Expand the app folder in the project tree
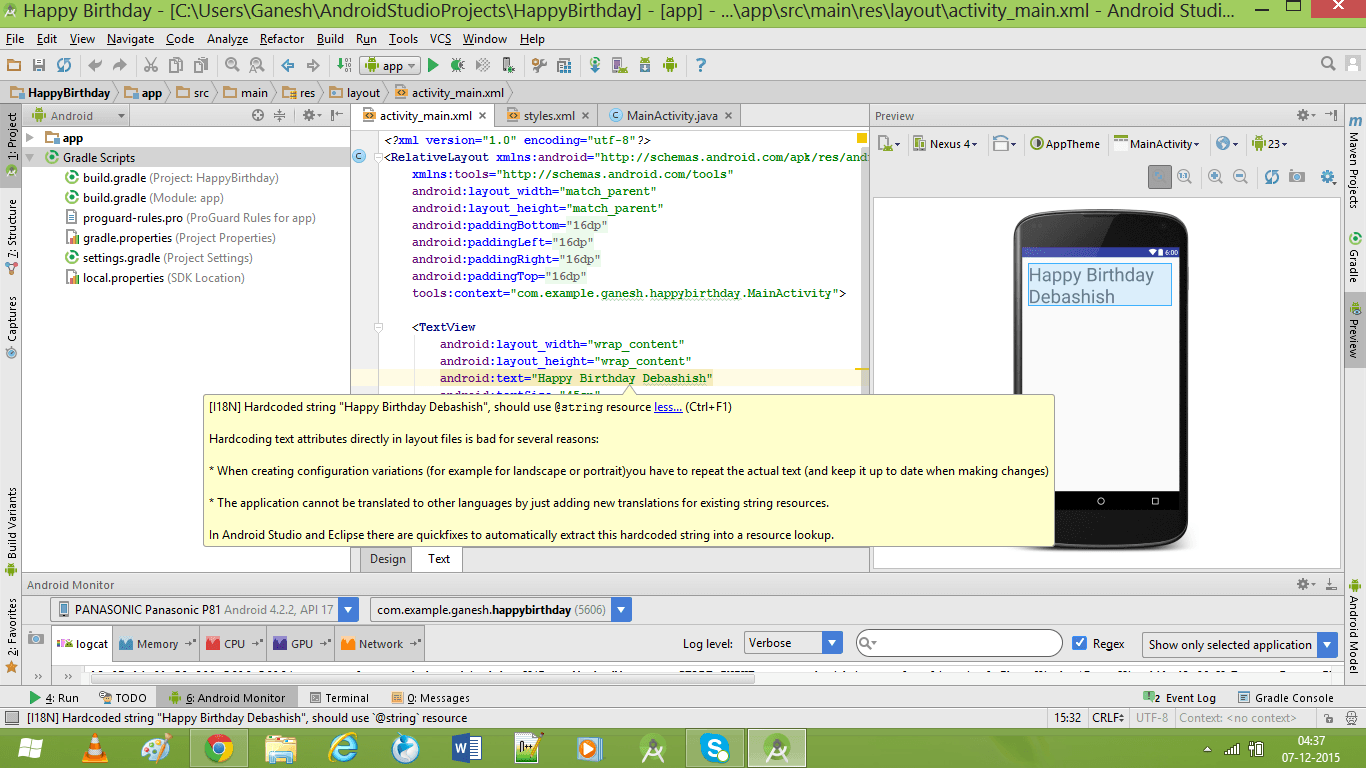Viewport: 1366px width, 768px height. tap(31, 138)
